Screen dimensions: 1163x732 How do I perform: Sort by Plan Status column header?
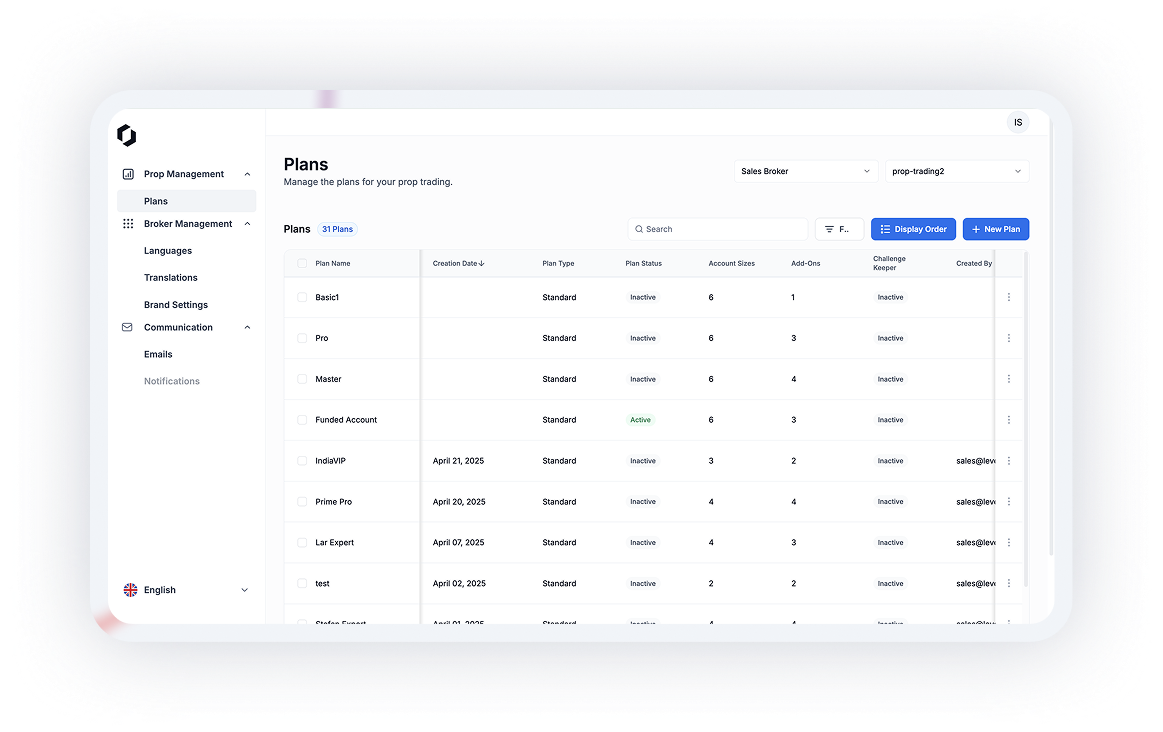click(643, 263)
